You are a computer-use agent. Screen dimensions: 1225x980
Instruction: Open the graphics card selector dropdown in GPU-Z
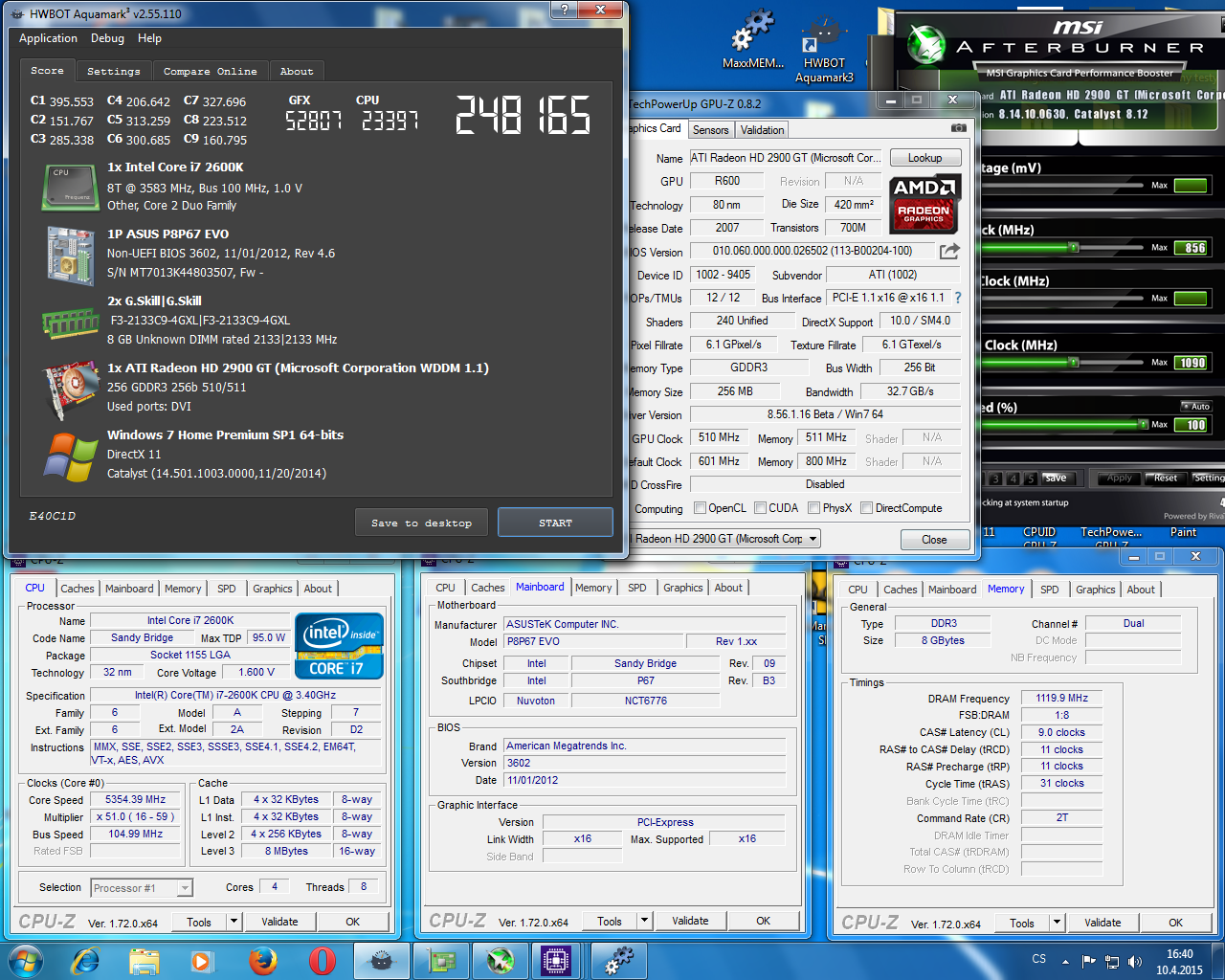pyautogui.click(x=813, y=539)
